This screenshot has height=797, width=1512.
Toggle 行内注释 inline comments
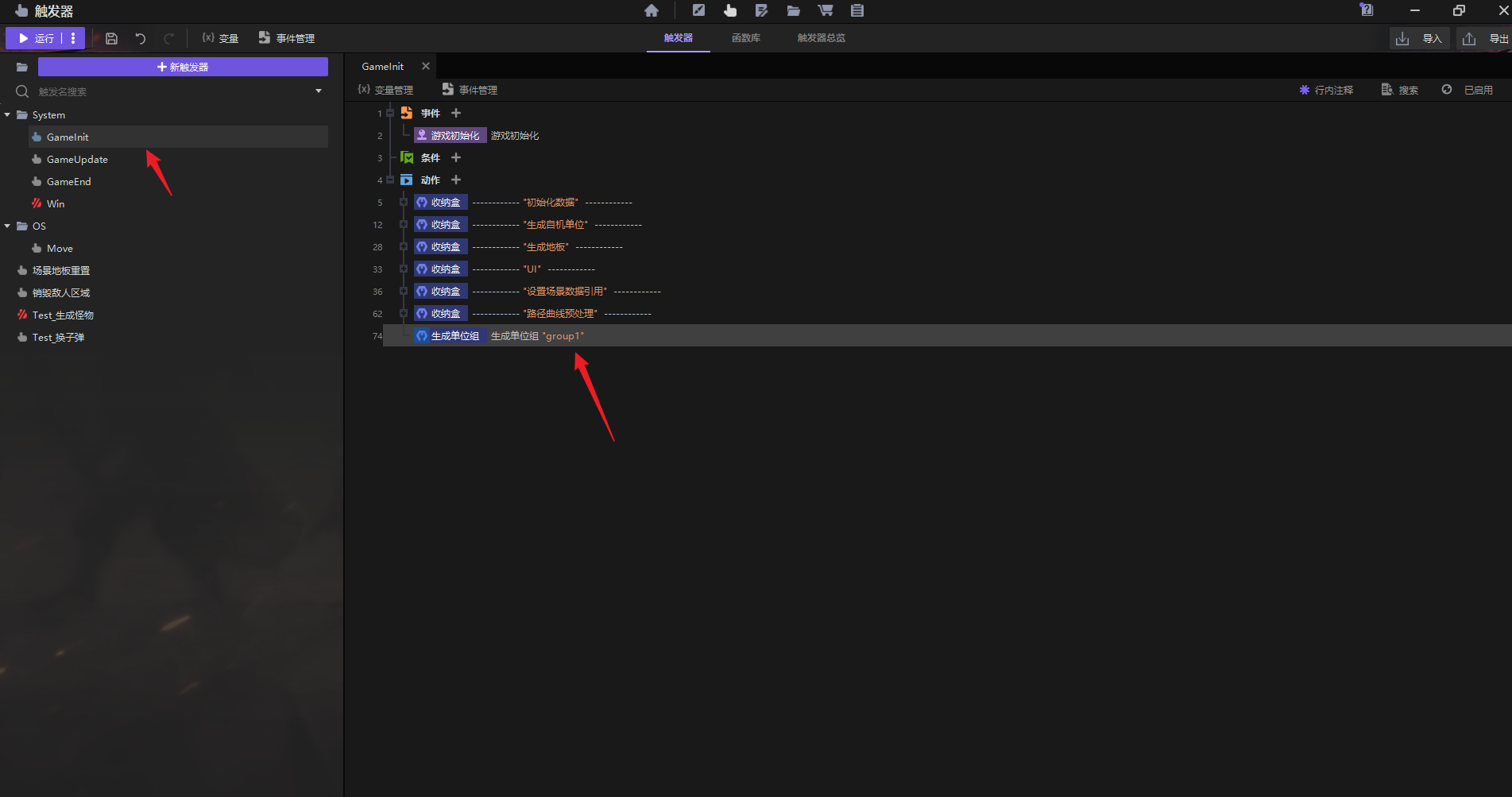point(1326,90)
